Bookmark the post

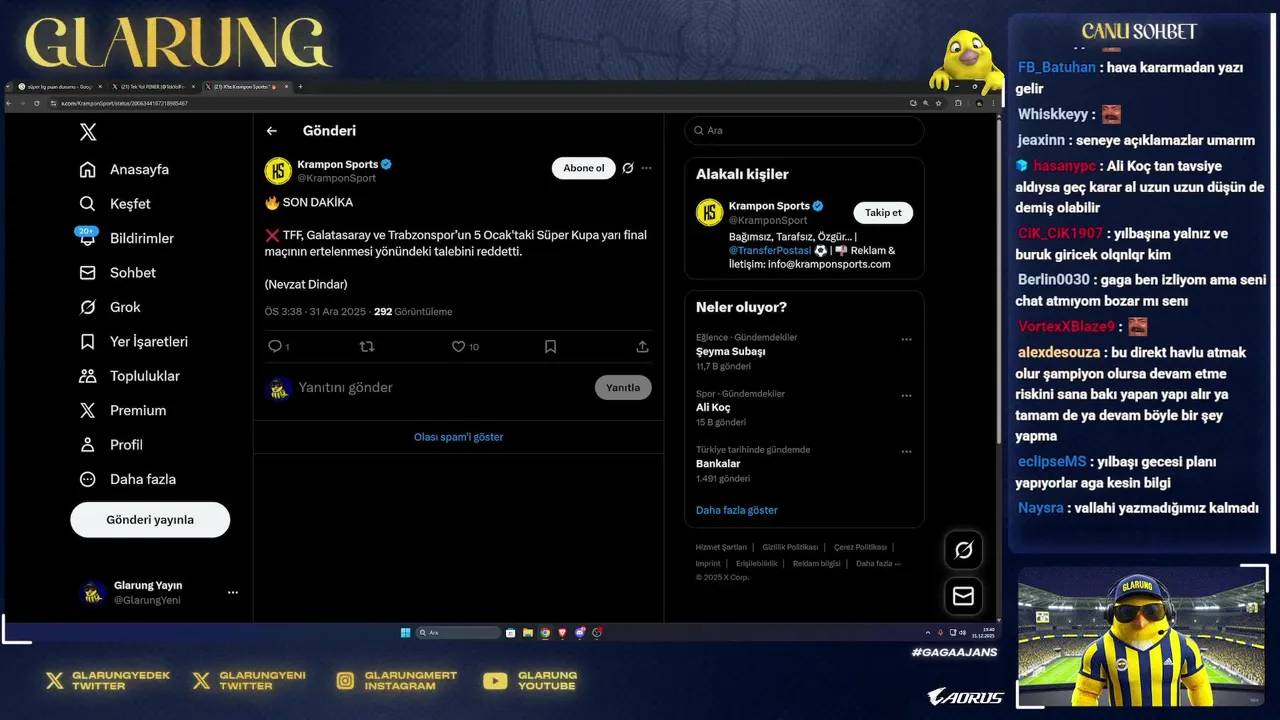550,347
